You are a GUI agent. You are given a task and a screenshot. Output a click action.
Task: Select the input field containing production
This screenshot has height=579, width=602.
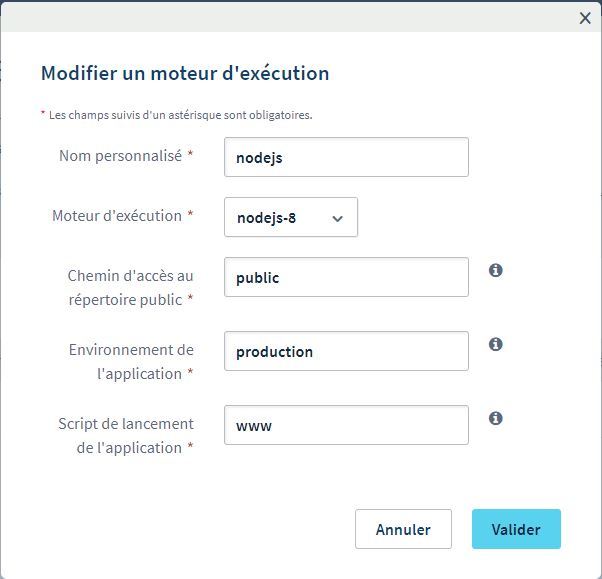[x=346, y=351]
